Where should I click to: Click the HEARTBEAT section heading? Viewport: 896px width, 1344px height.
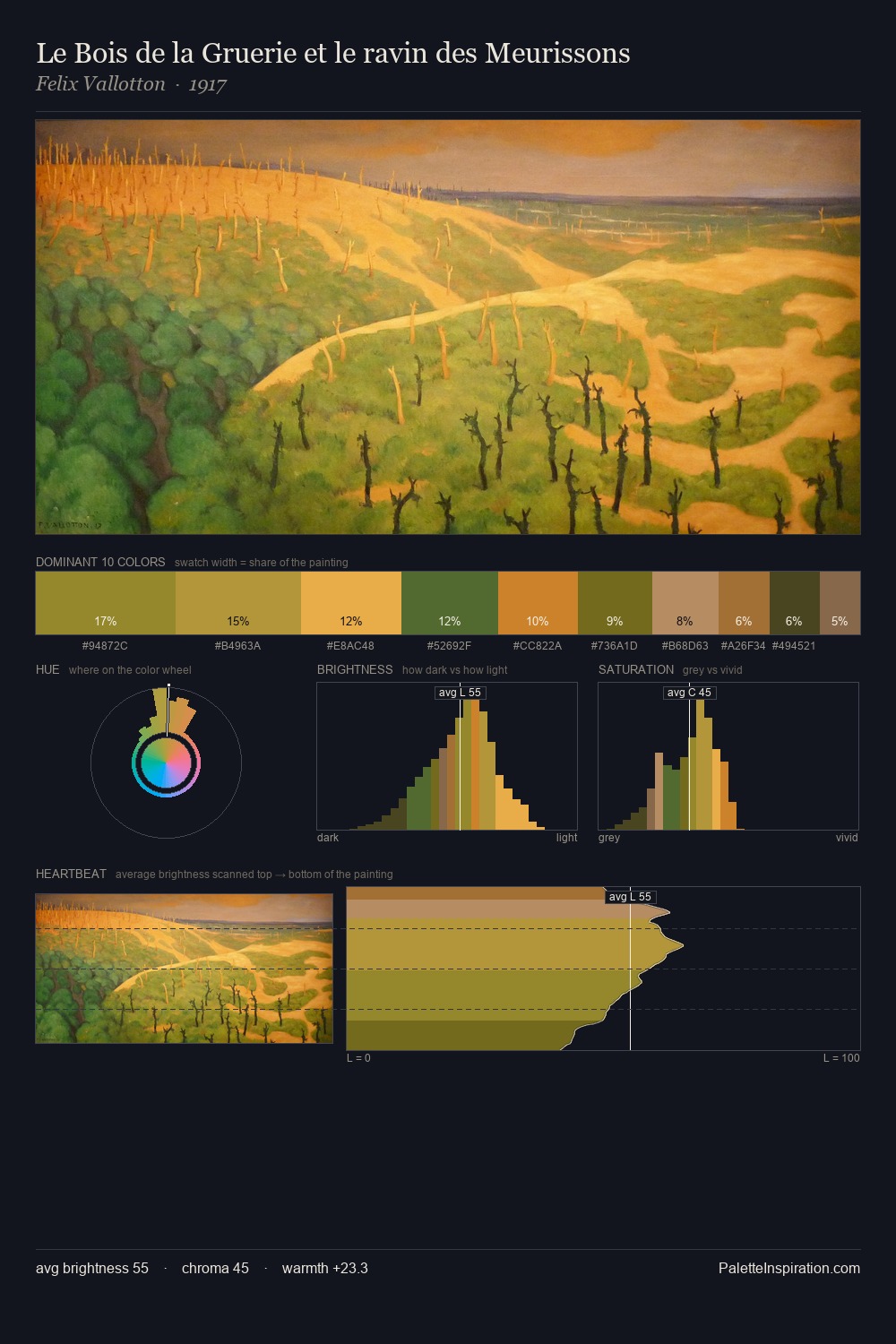(71, 874)
